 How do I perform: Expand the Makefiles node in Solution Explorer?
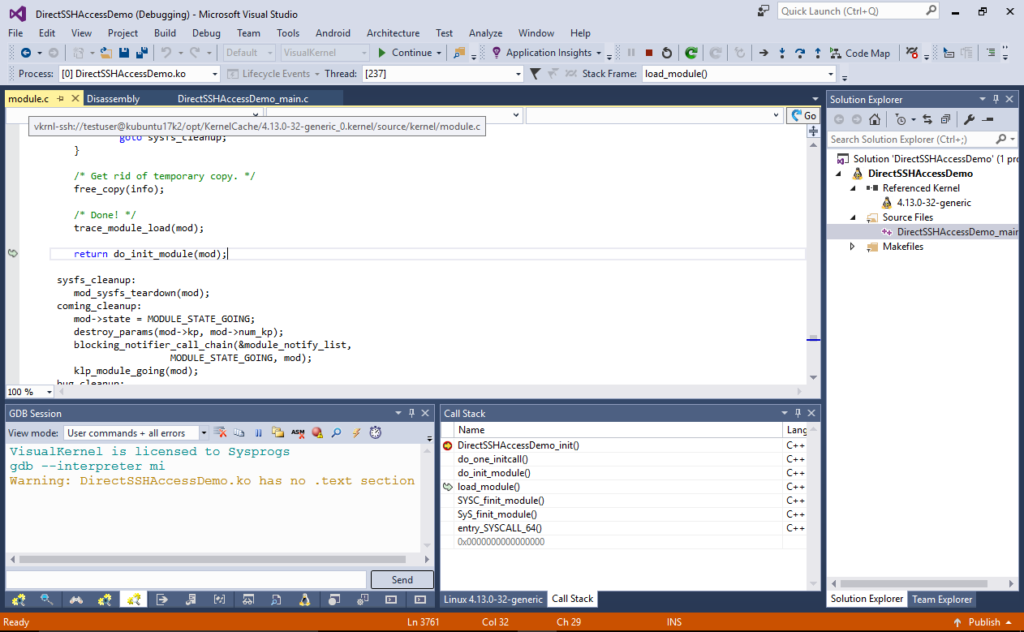click(852, 247)
